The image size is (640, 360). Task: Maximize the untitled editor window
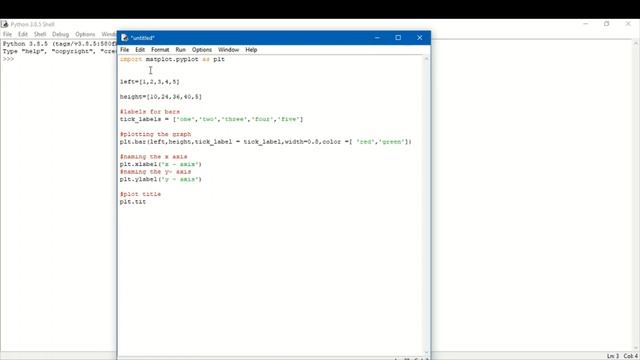click(398, 38)
